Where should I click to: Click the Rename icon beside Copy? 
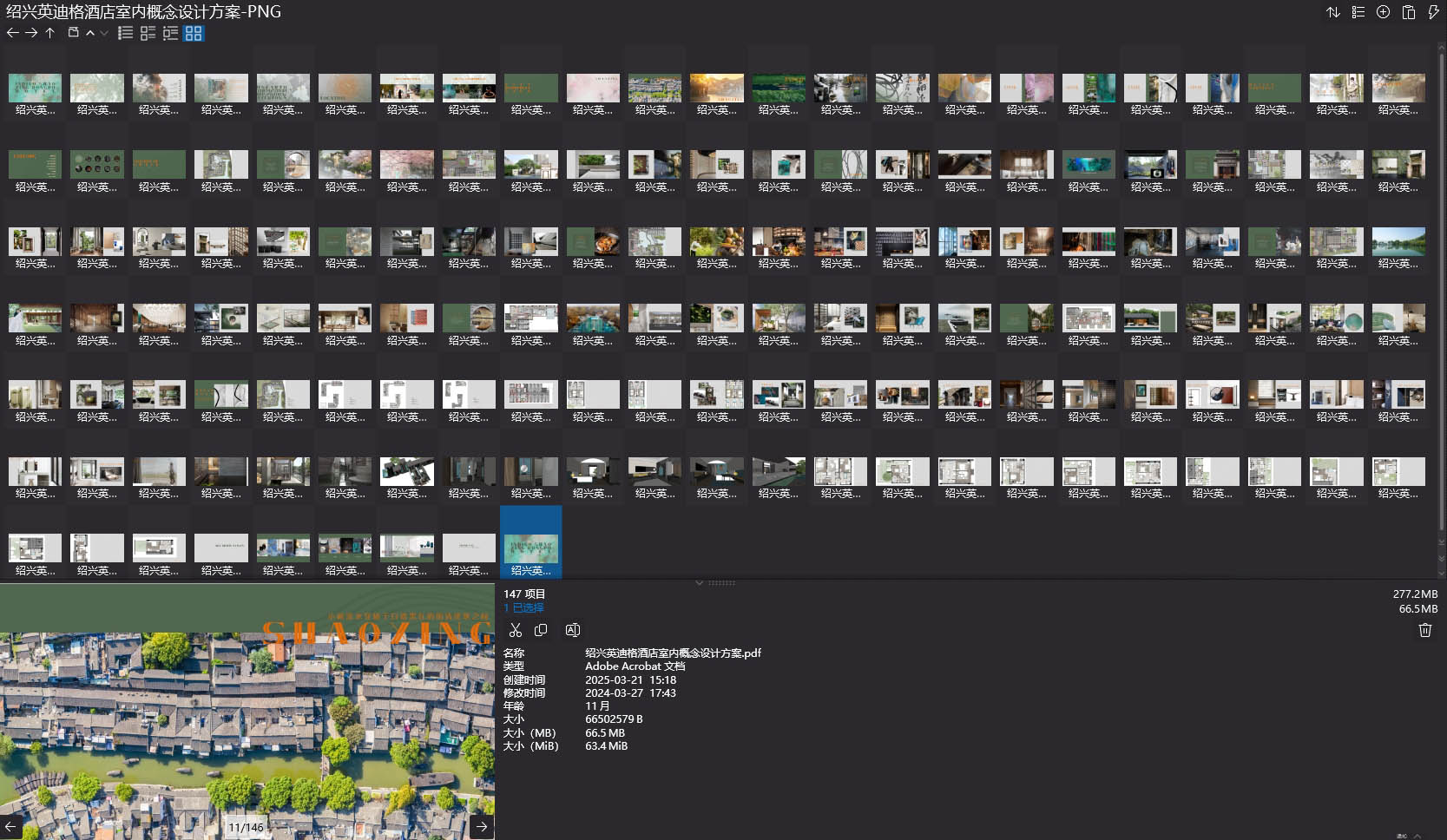pos(572,630)
